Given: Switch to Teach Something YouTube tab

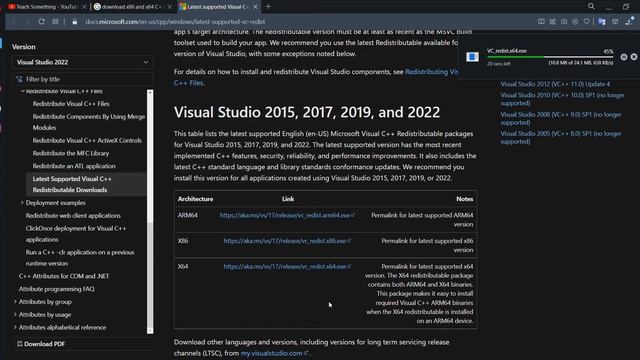Looking at the screenshot, I should (x=47, y=7).
